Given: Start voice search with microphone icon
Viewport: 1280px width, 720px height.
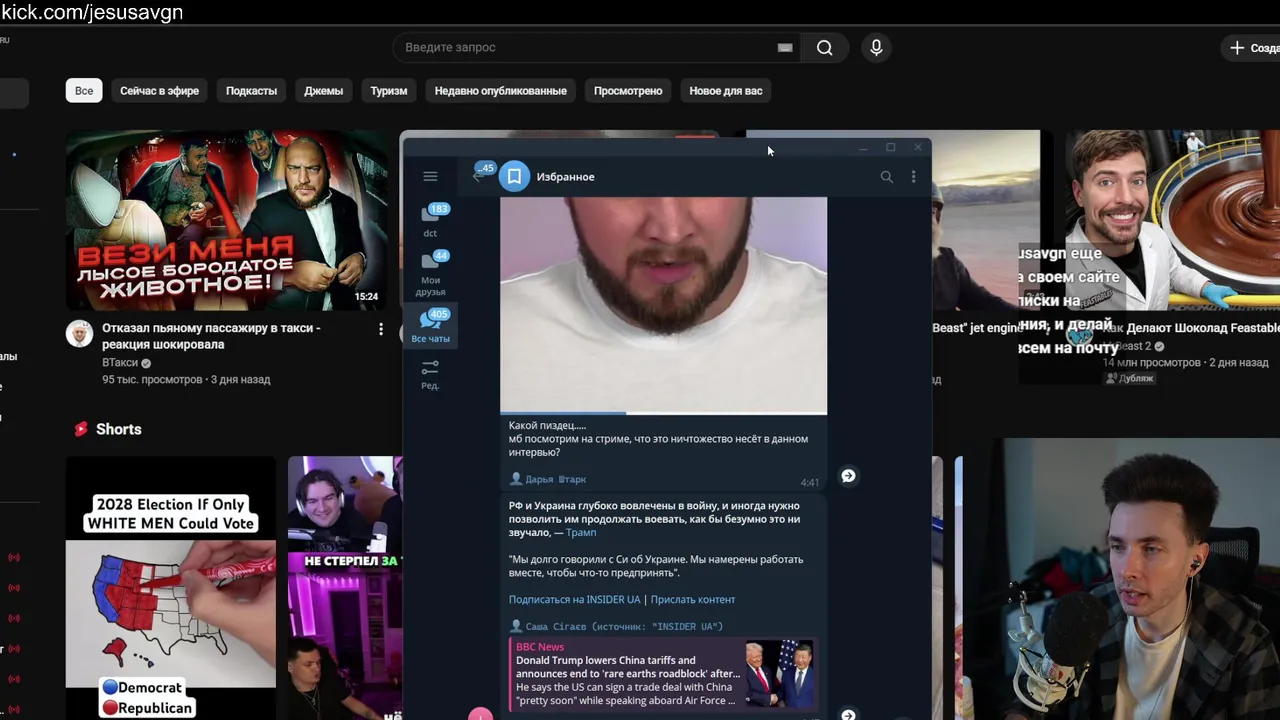Looking at the screenshot, I should point(876,47).
